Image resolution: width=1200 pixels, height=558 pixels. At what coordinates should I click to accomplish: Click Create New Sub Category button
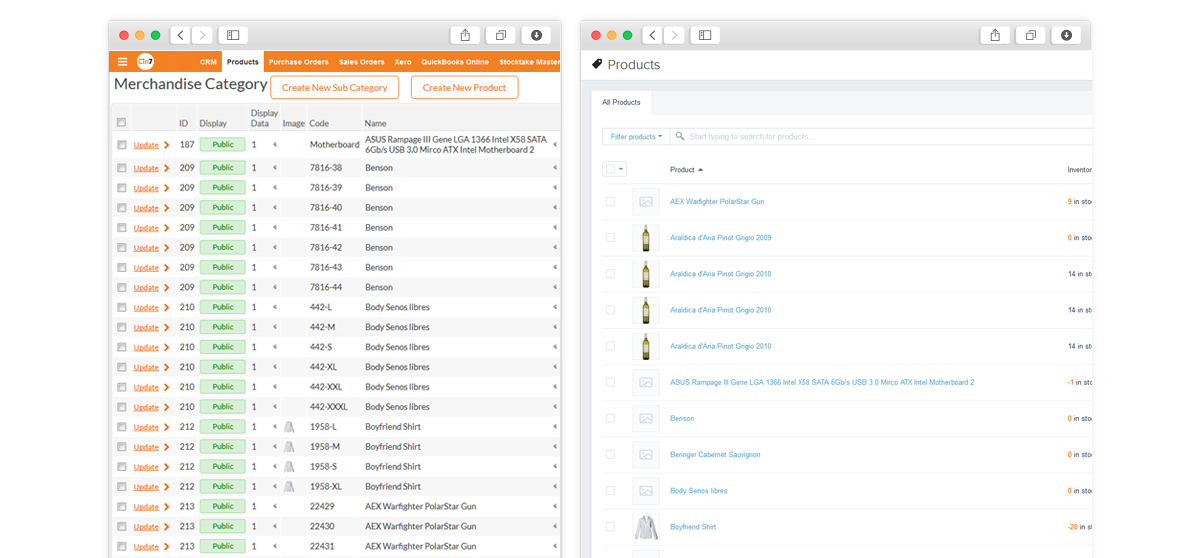click(335, 88)
